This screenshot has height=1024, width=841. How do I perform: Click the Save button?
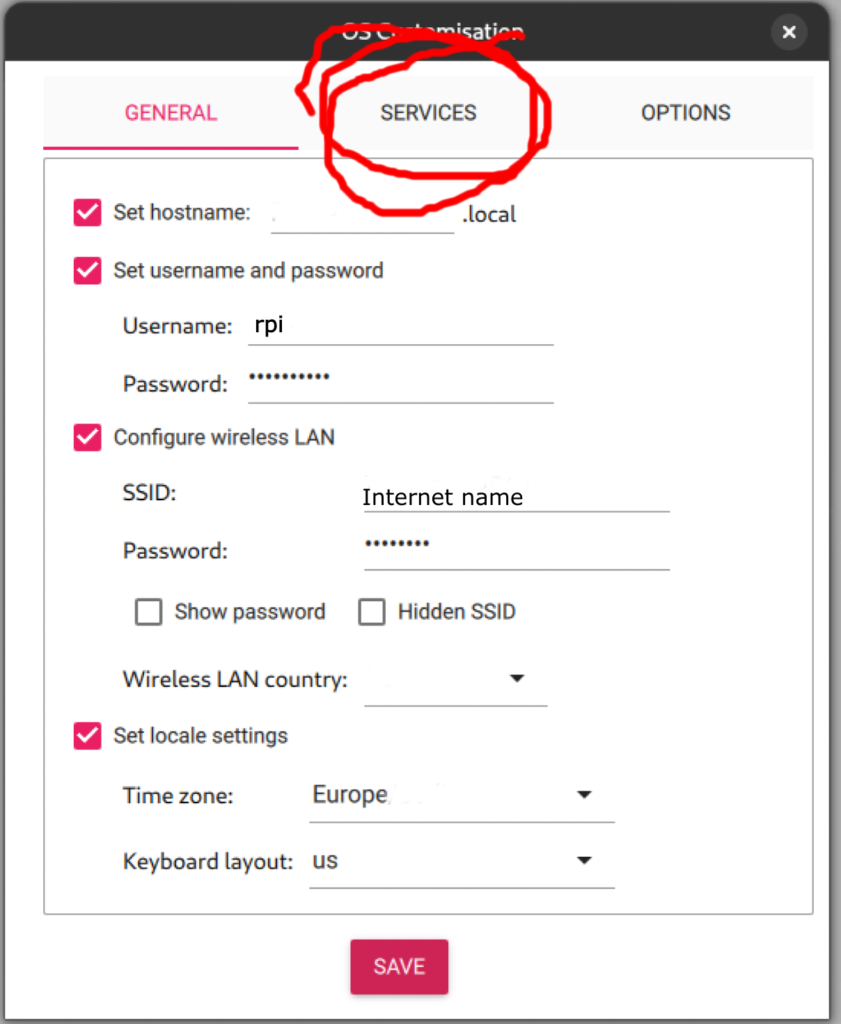(399, 966)
